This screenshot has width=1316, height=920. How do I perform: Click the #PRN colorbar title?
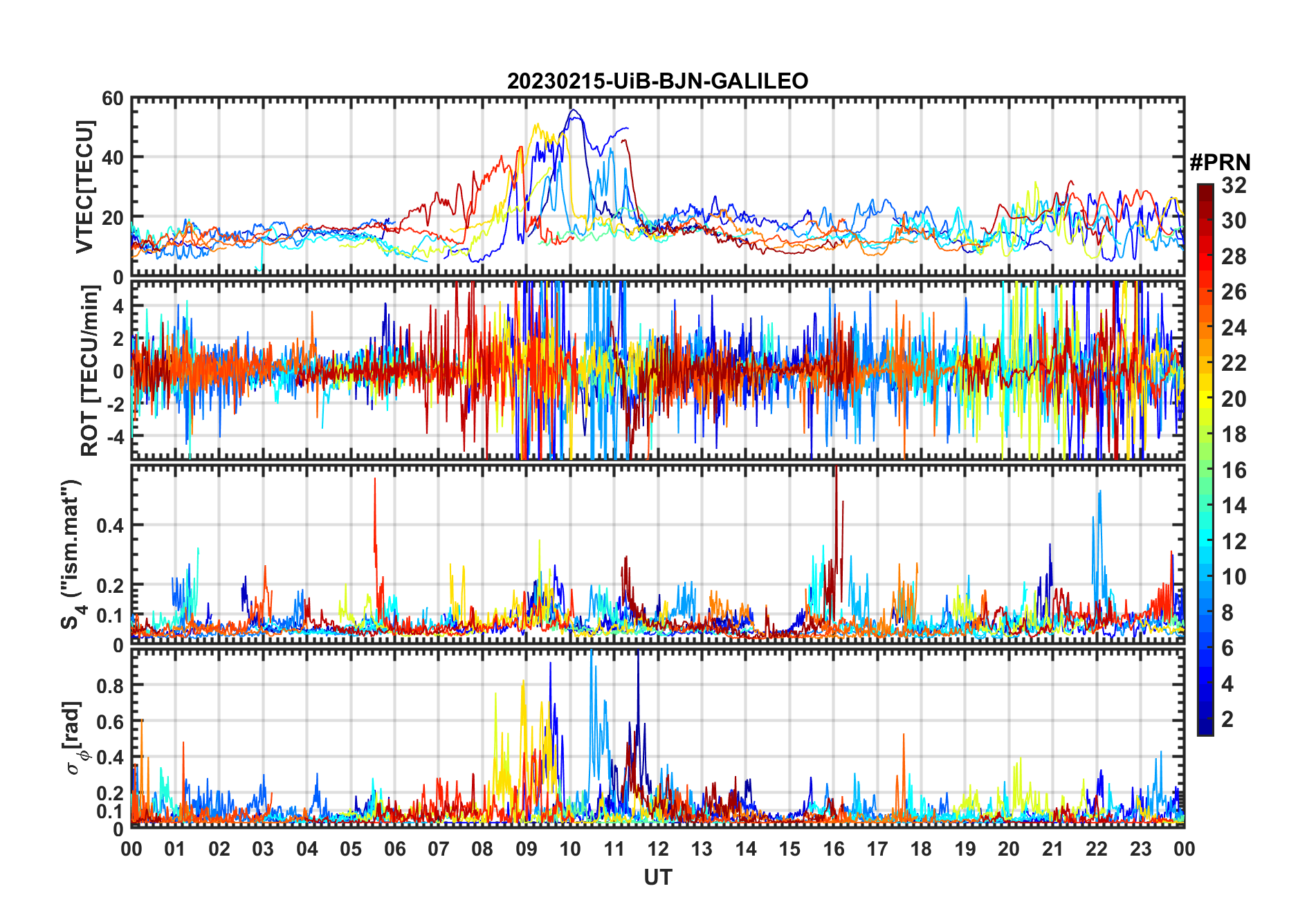1220,162
